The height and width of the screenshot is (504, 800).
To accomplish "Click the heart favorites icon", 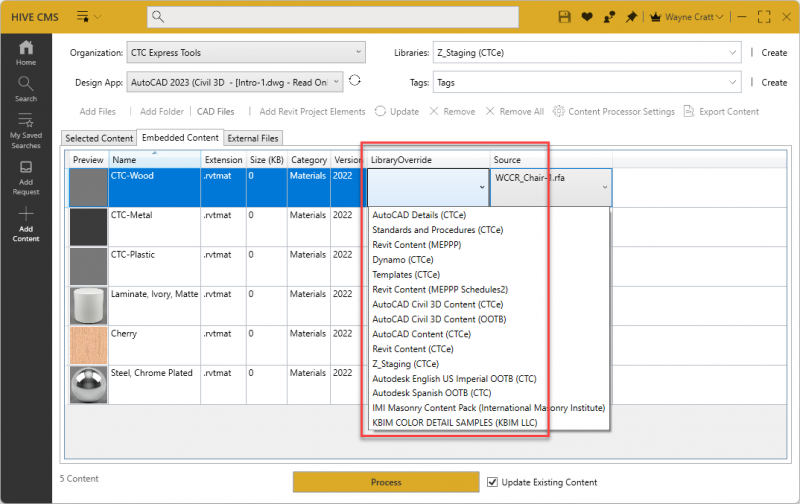I will [x=587, y=17].
